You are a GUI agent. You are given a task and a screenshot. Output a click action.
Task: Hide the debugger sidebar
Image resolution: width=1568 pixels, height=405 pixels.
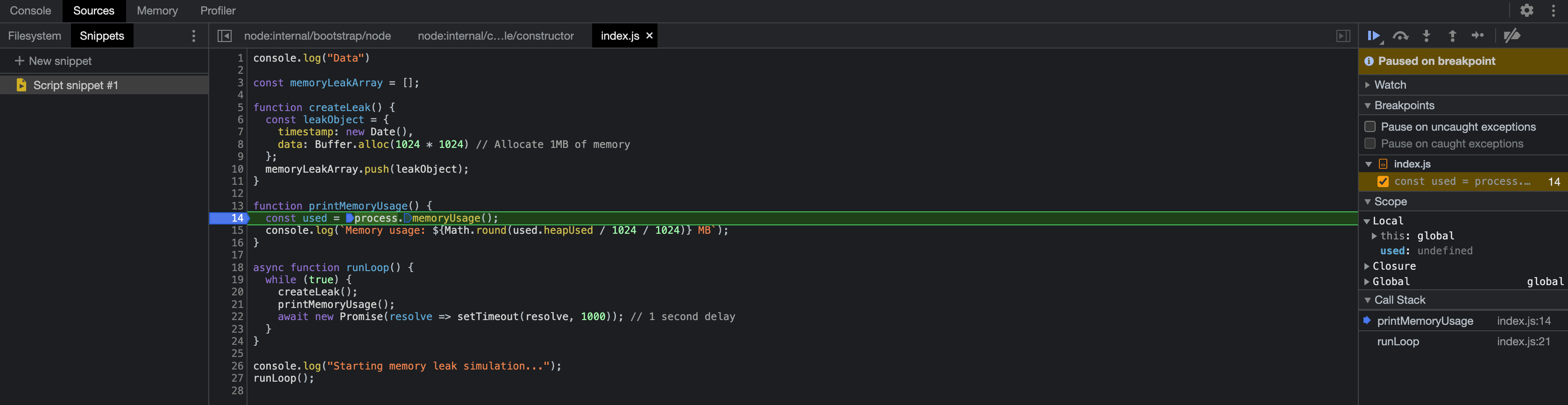[1343, 36]
